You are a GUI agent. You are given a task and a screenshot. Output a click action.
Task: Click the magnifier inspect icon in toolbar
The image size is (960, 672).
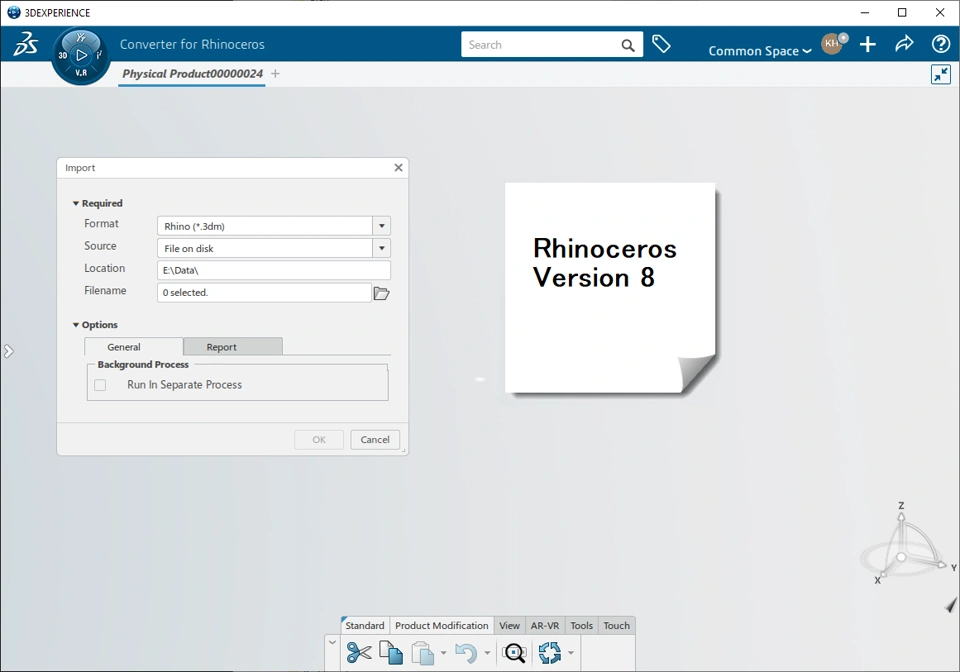pyautogui.click(x=514, y=653)
